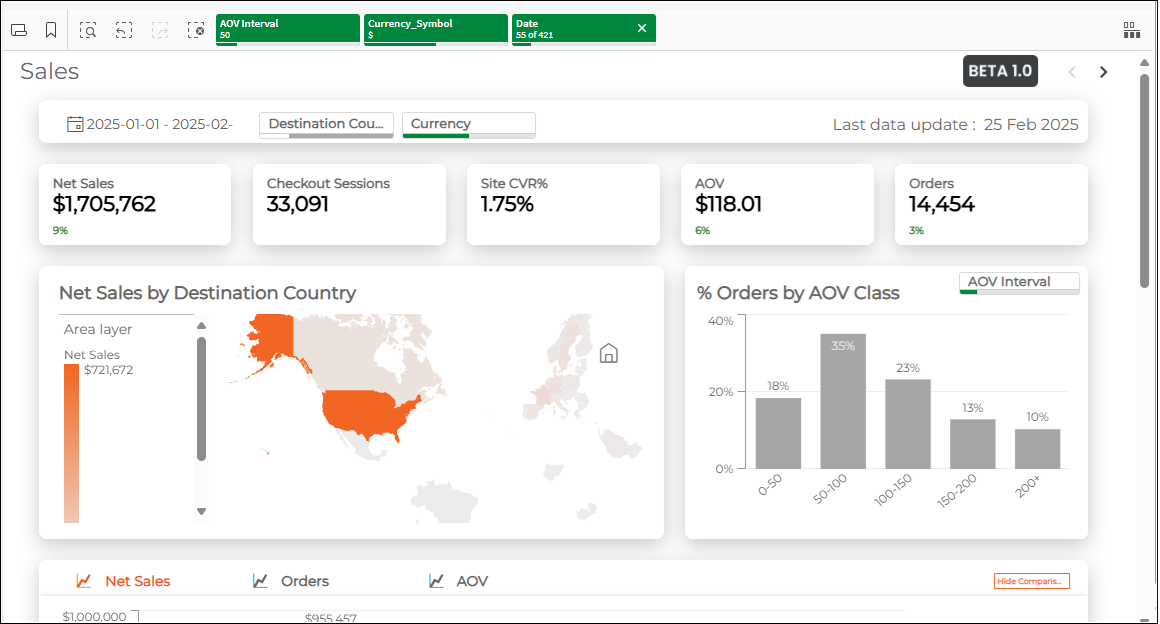The height and width of the screenshot is (624, 1160).
Task: Reset map view with home icon
Action: pos(608,353)
